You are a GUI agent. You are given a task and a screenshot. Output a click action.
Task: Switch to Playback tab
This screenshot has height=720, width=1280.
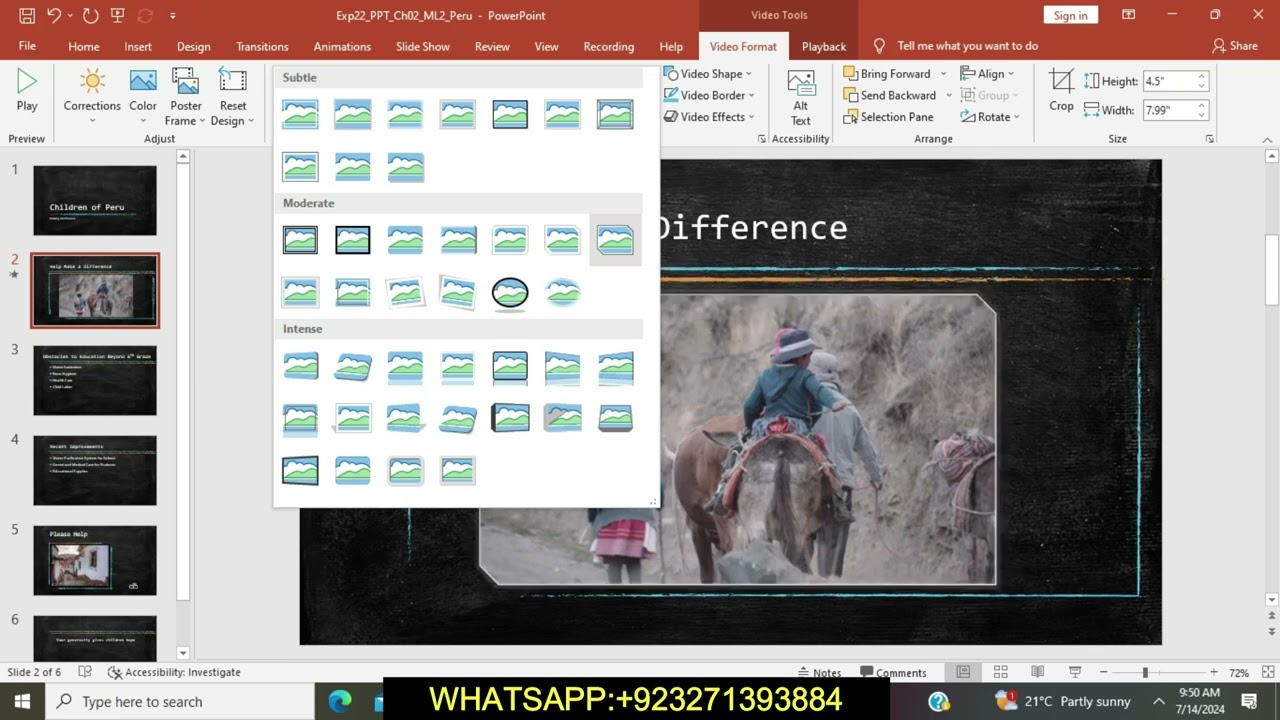click(824, 46)
